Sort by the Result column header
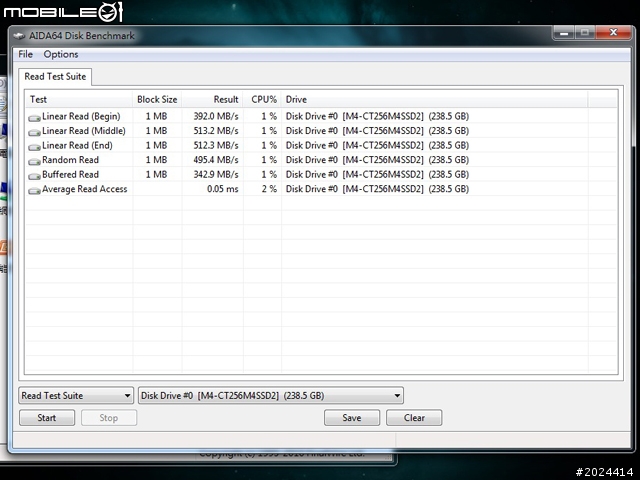 [212, 99]
